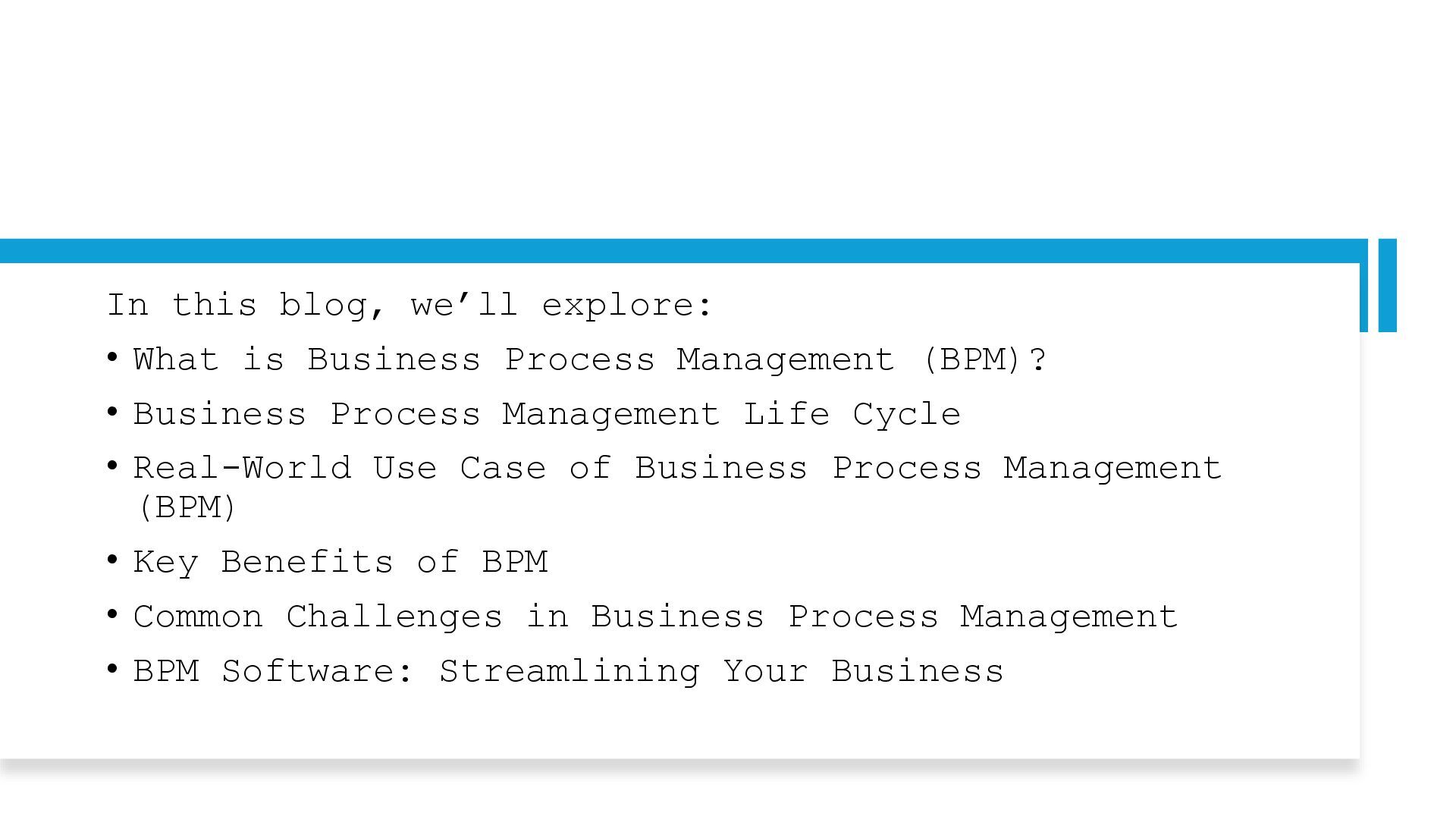Click the 'Business Process Management Life Cycle' line
1456x819 pixels.
[x=547, y=414]
